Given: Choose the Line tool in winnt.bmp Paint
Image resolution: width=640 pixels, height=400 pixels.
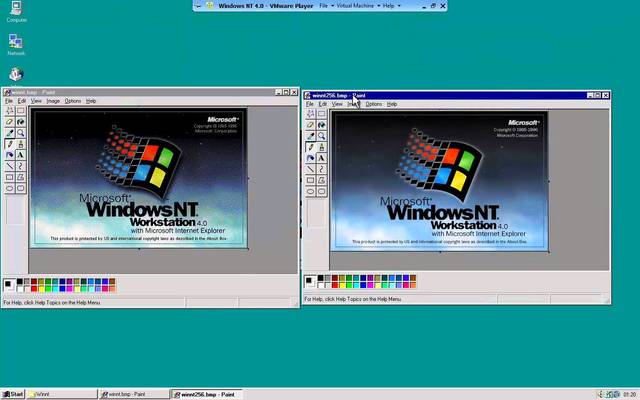Looking at the screenshot, I should pos(9,166).
